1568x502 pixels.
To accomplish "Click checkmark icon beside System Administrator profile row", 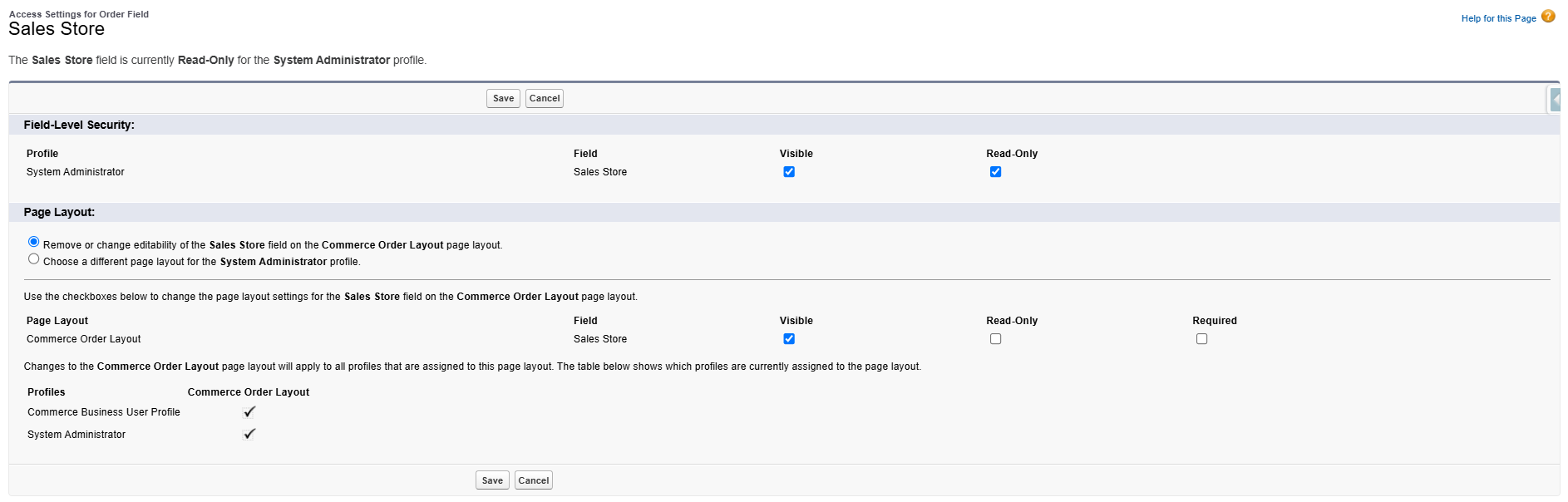I will pos(249,435).
